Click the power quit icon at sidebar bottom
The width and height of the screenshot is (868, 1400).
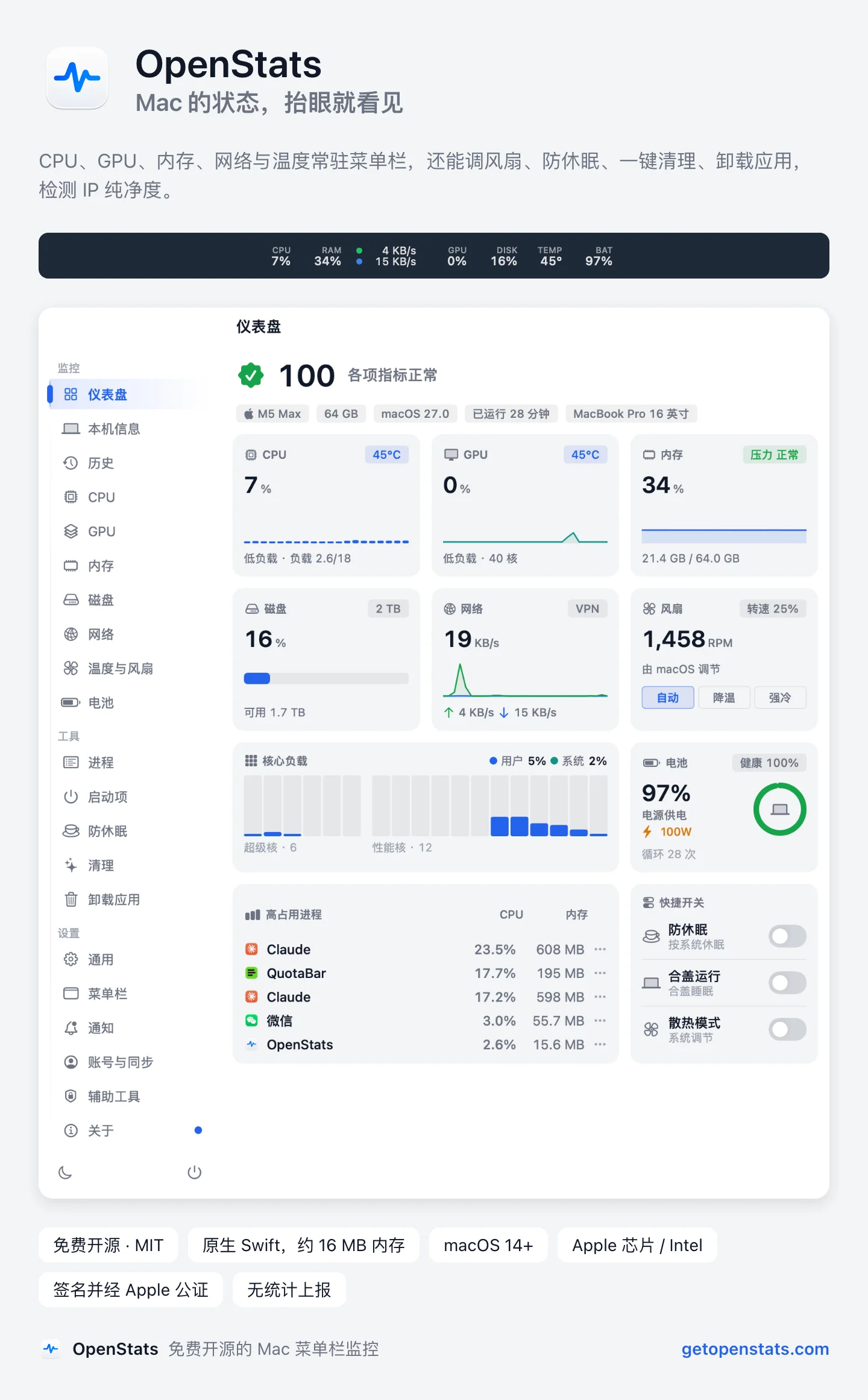pyautogui.click(x=194, y=1173)
